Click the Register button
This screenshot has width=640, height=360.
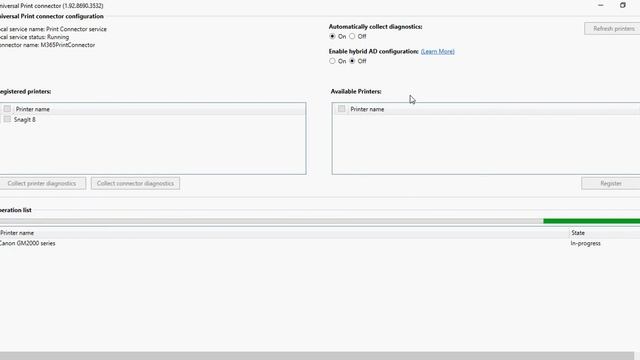[611, 183]
